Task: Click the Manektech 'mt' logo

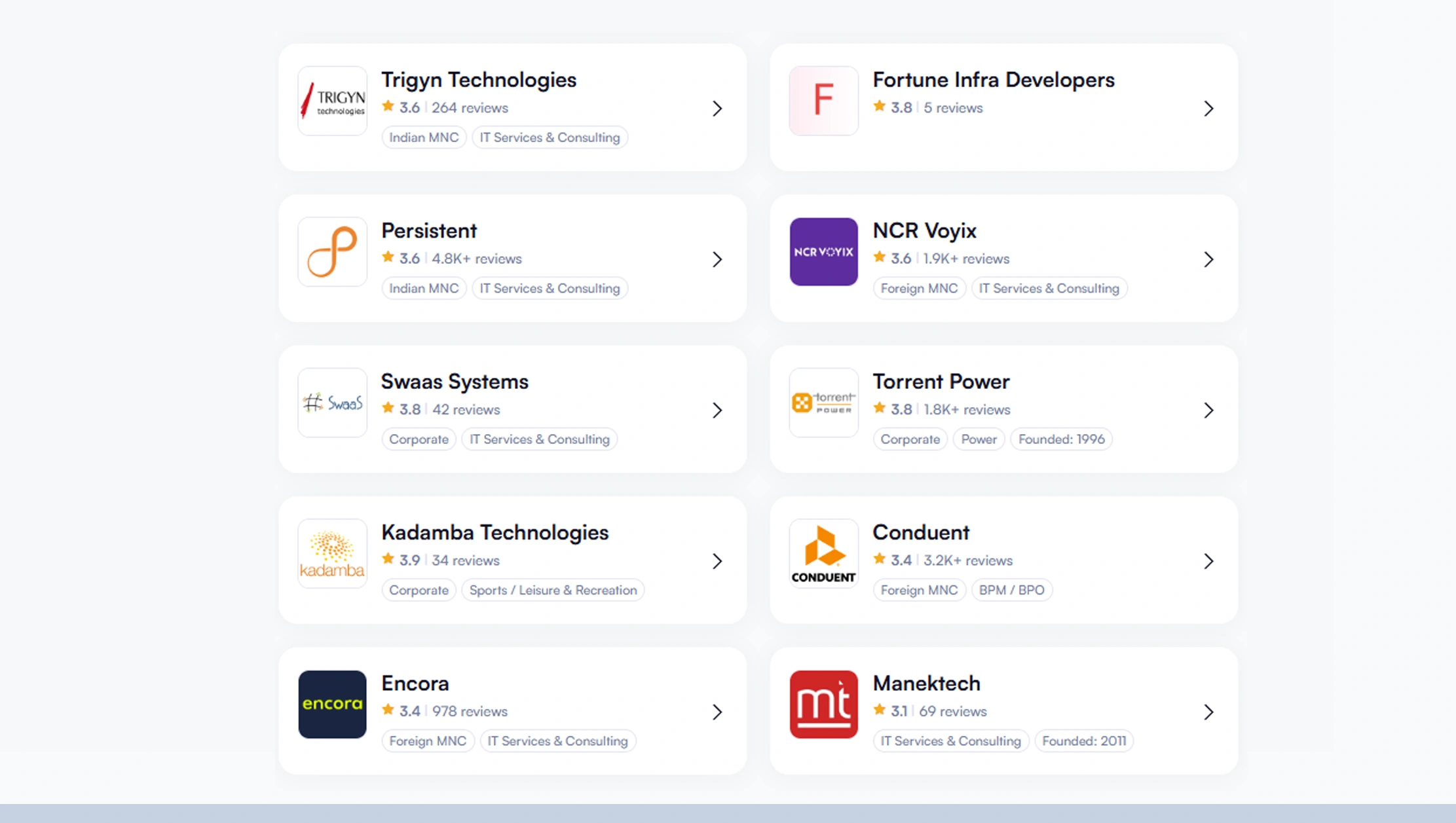Action: click(823, 705)
